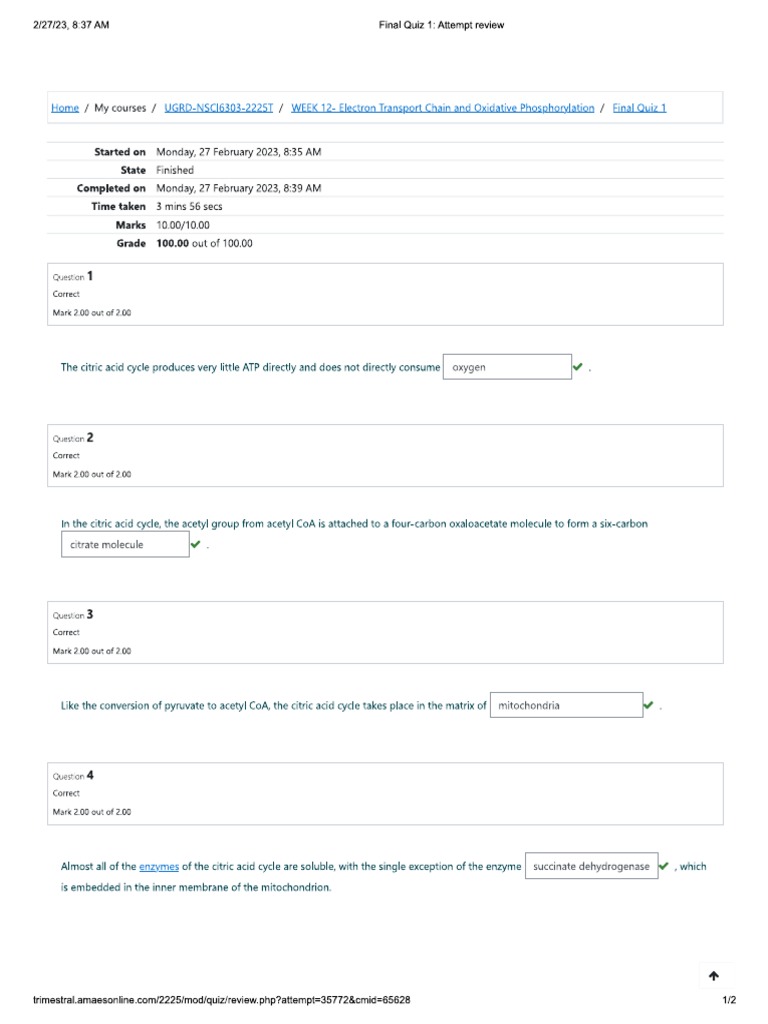Click the enzymes glossary link
The height and width of the screenshot is (1024, 768).
(x=159, y=867)
